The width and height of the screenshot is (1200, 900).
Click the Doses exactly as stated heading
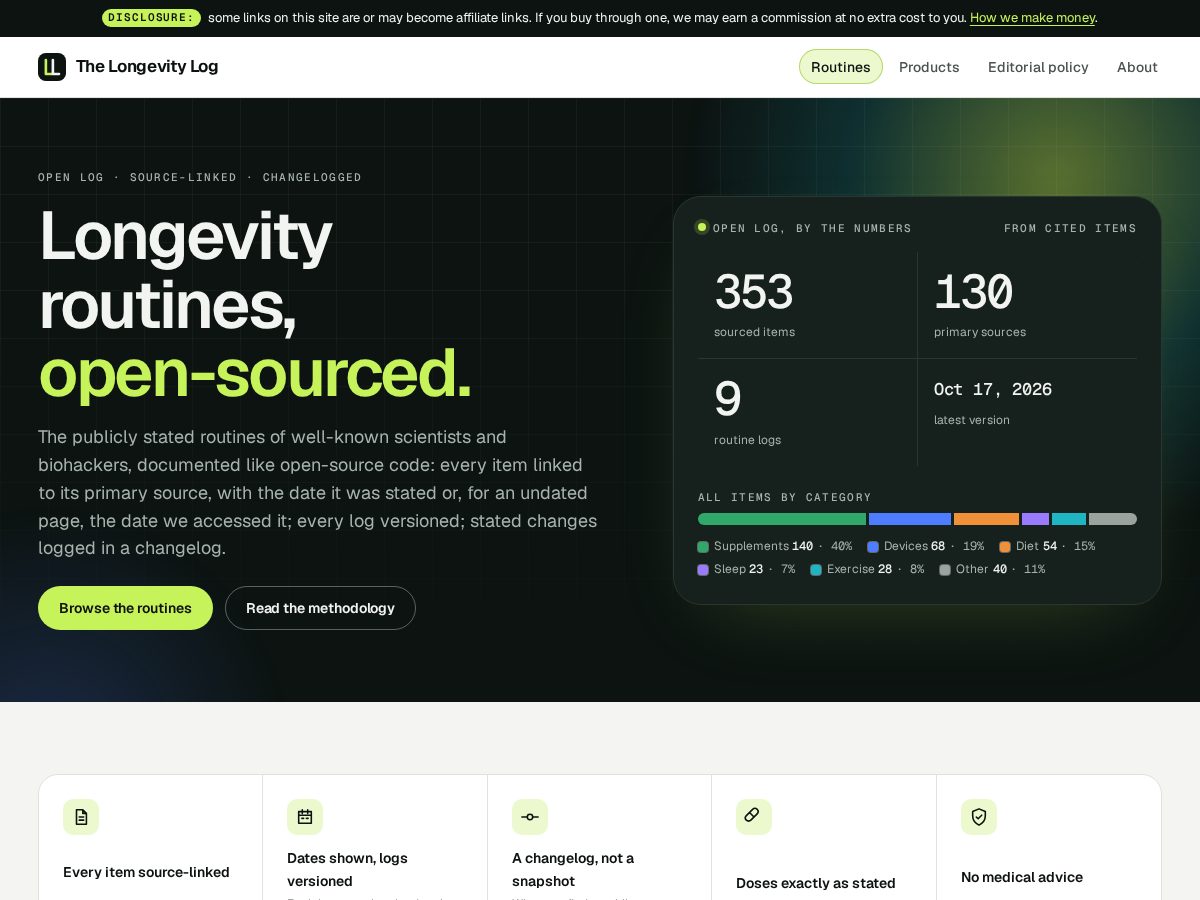click(x=816, y=883)
